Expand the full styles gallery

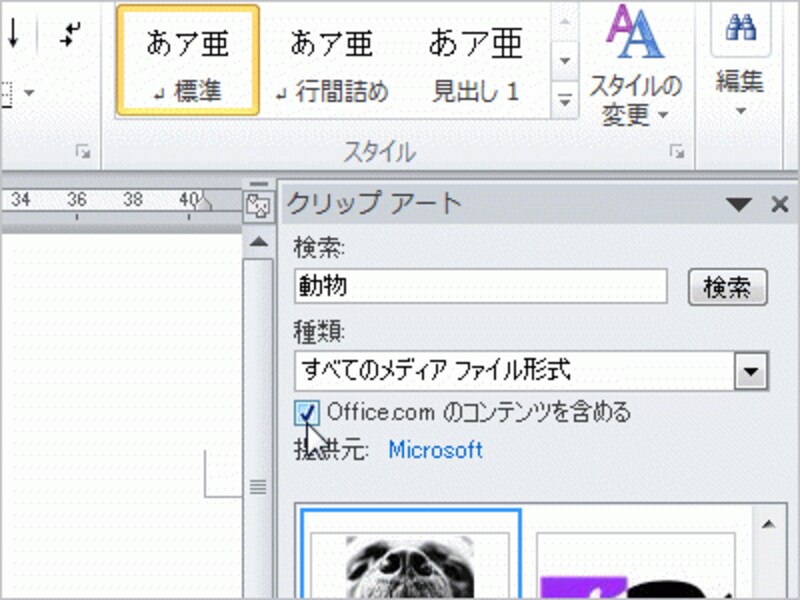coord(564,101)
